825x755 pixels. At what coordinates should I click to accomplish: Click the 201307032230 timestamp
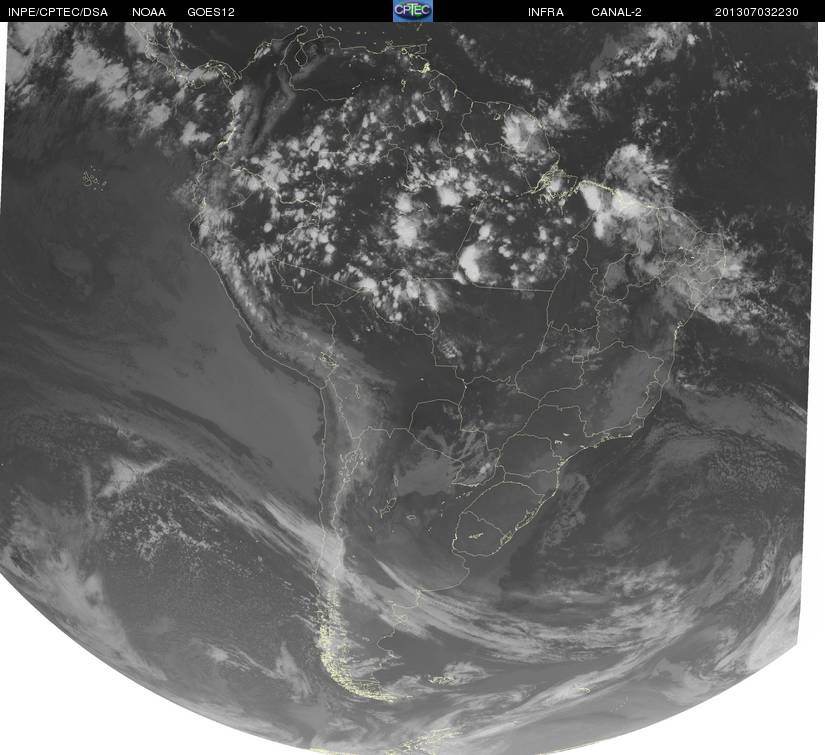[x=757, y=12]
